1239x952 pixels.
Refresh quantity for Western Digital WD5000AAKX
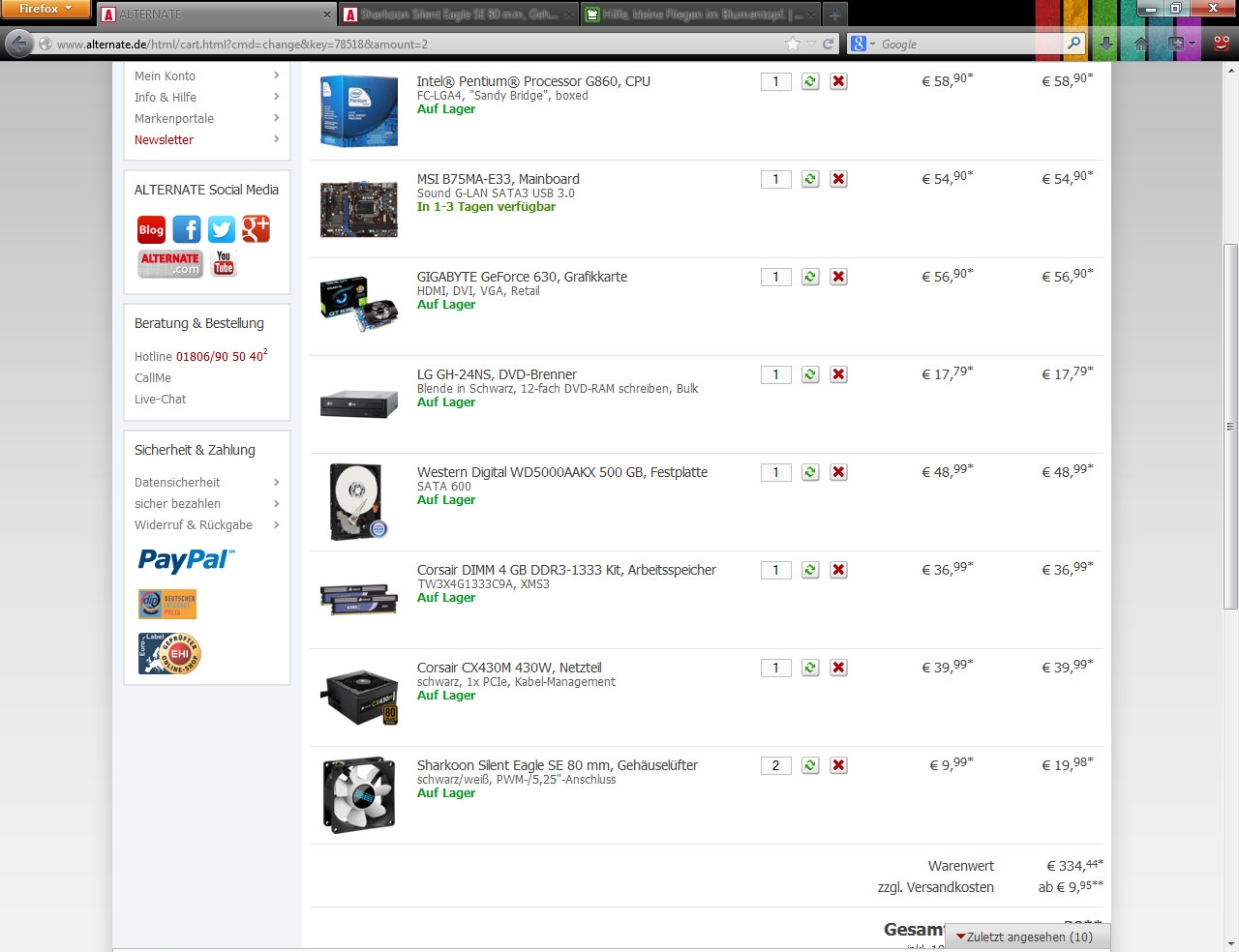coord(810,472)
